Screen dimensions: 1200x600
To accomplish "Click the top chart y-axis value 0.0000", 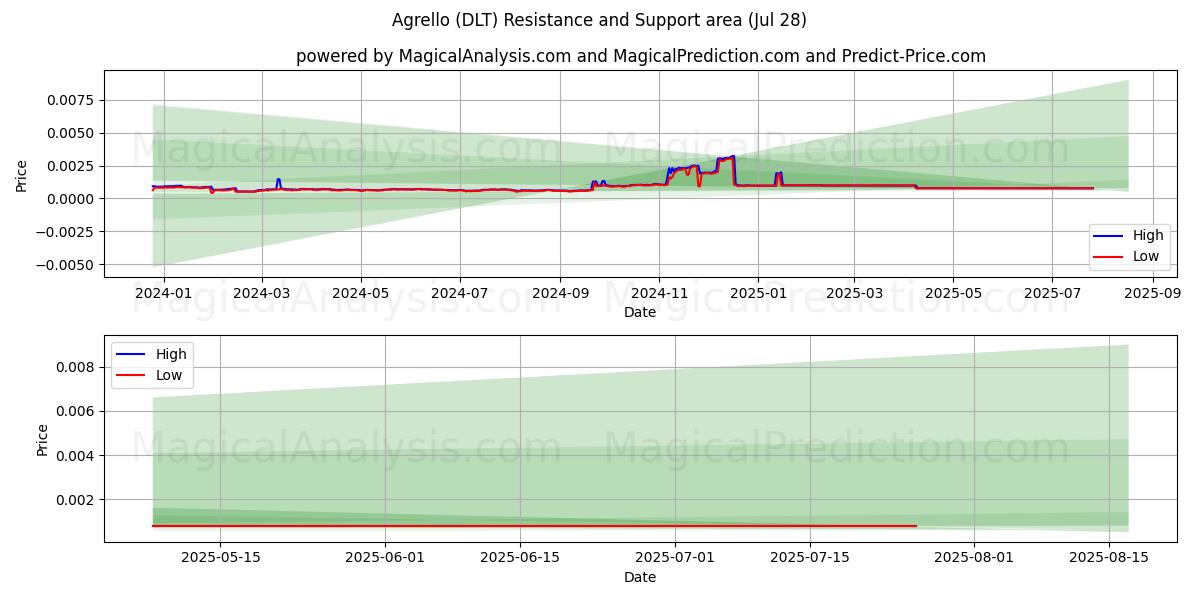I will [x=72, y=199].
